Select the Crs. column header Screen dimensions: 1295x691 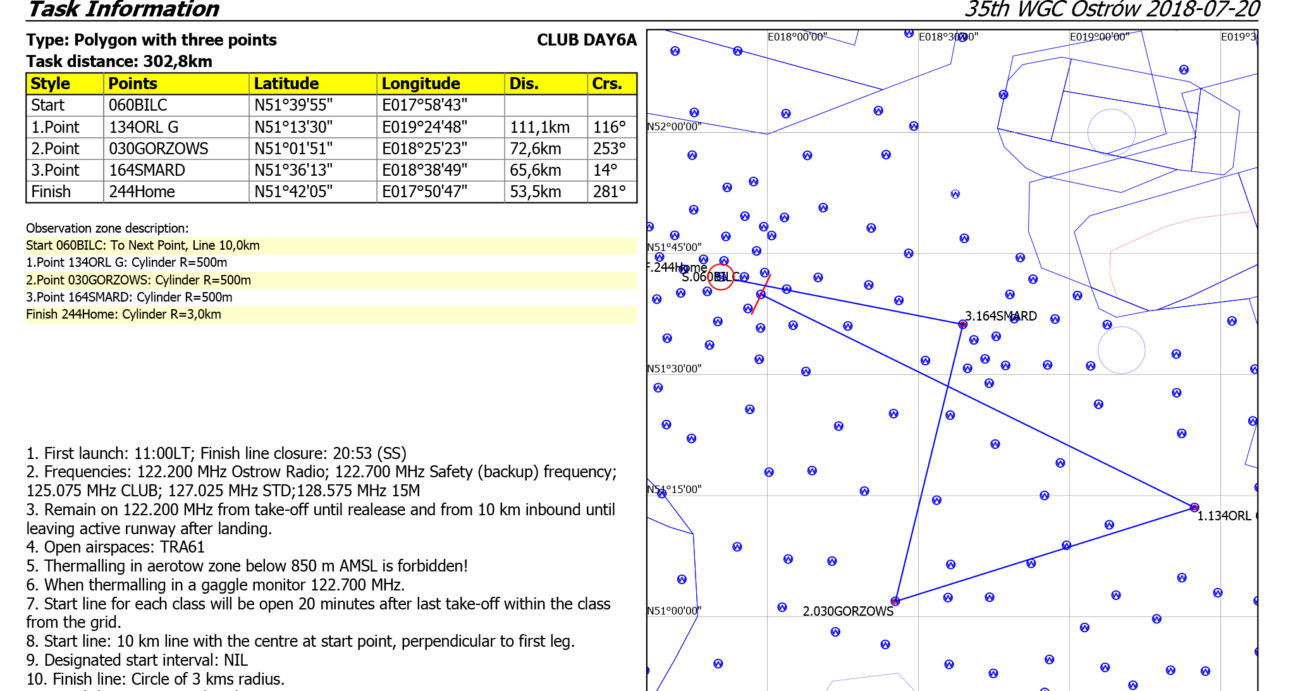click(606, 84)
